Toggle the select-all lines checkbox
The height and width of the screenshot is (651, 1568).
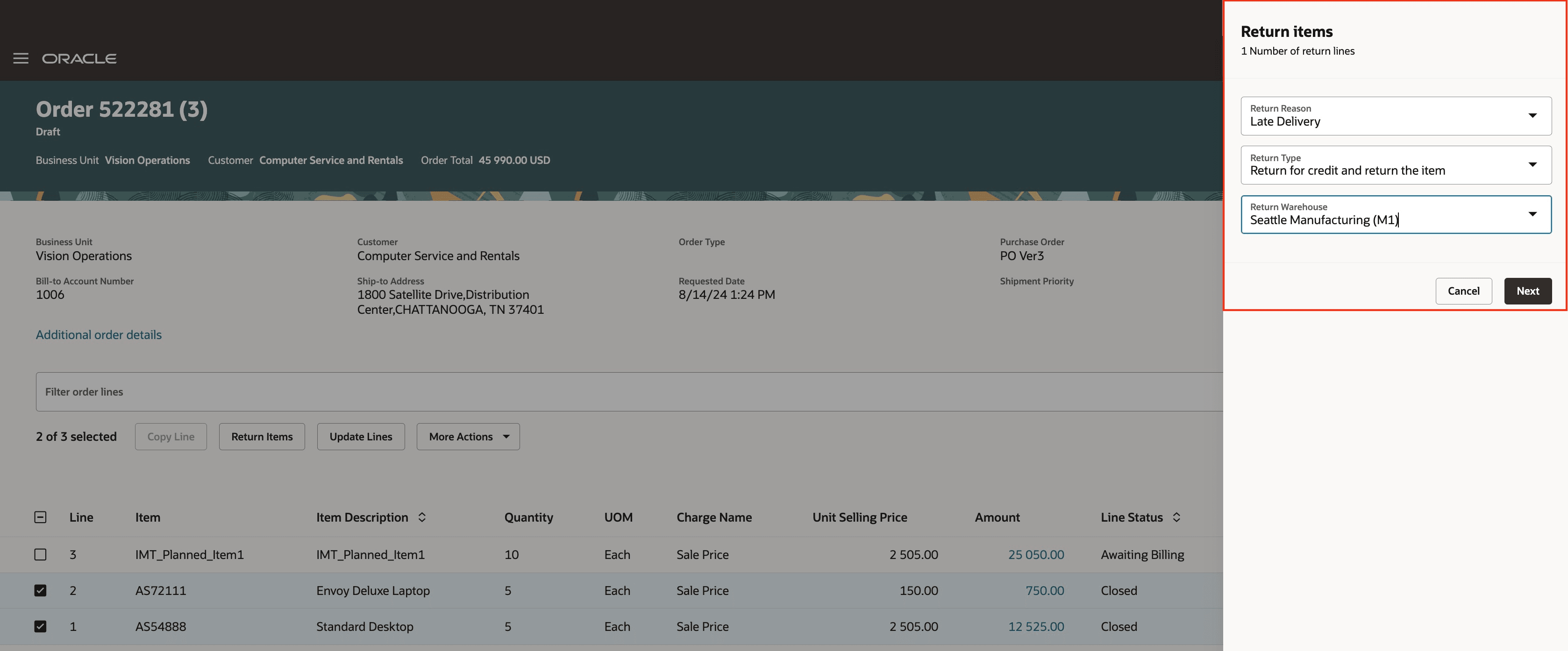pyautogui.click(x=40, y=517)
